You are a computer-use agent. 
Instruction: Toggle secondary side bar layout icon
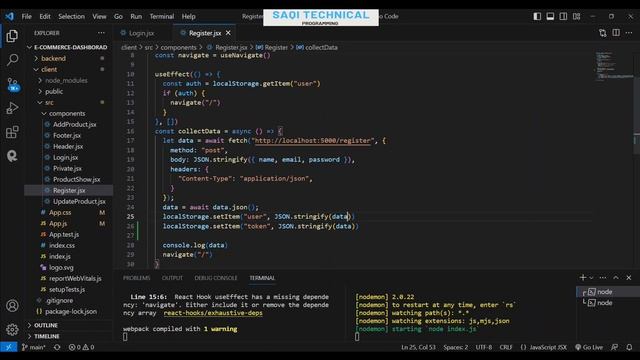pos(563,16)
